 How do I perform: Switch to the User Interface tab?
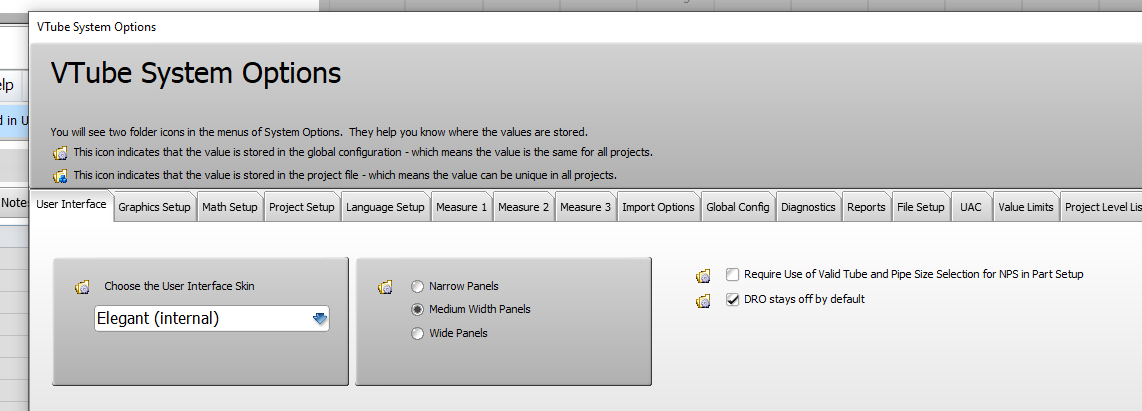[x=71, y=205]
